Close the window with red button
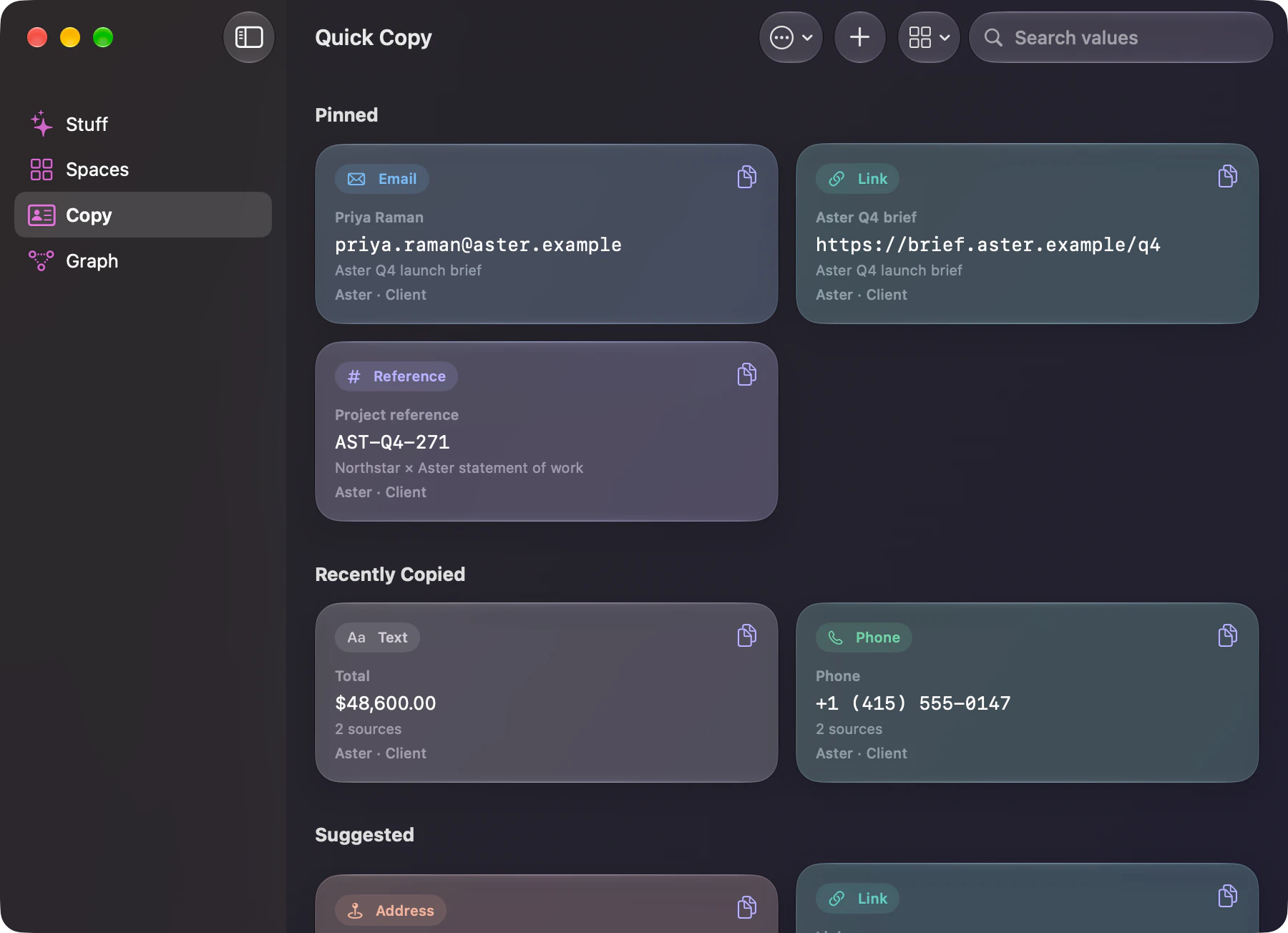The height and width of the screenshot is (933, 1288). pyautogui.click(x=37, y=37)
